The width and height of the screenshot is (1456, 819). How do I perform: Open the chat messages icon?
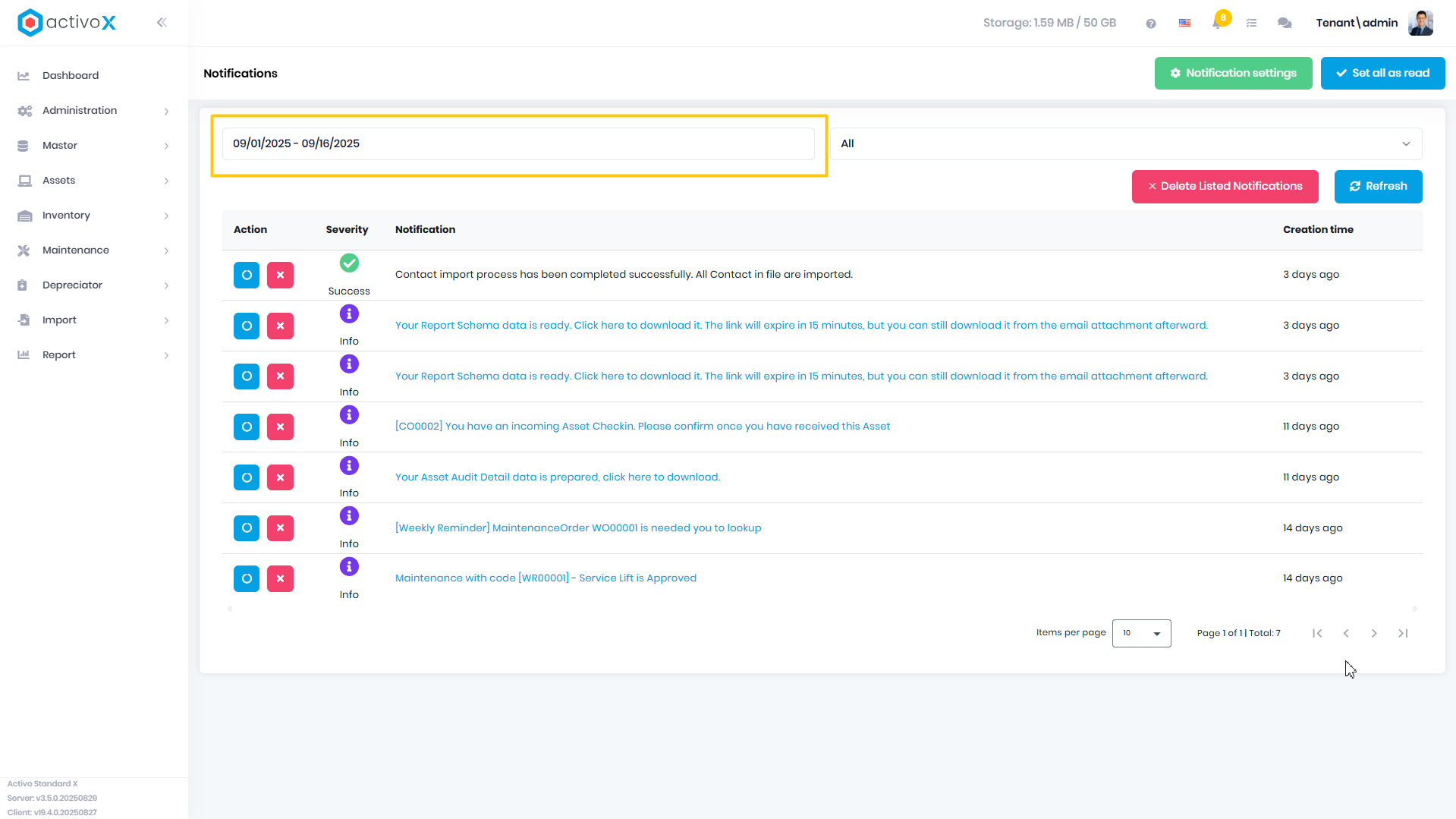click(1285, 24)
